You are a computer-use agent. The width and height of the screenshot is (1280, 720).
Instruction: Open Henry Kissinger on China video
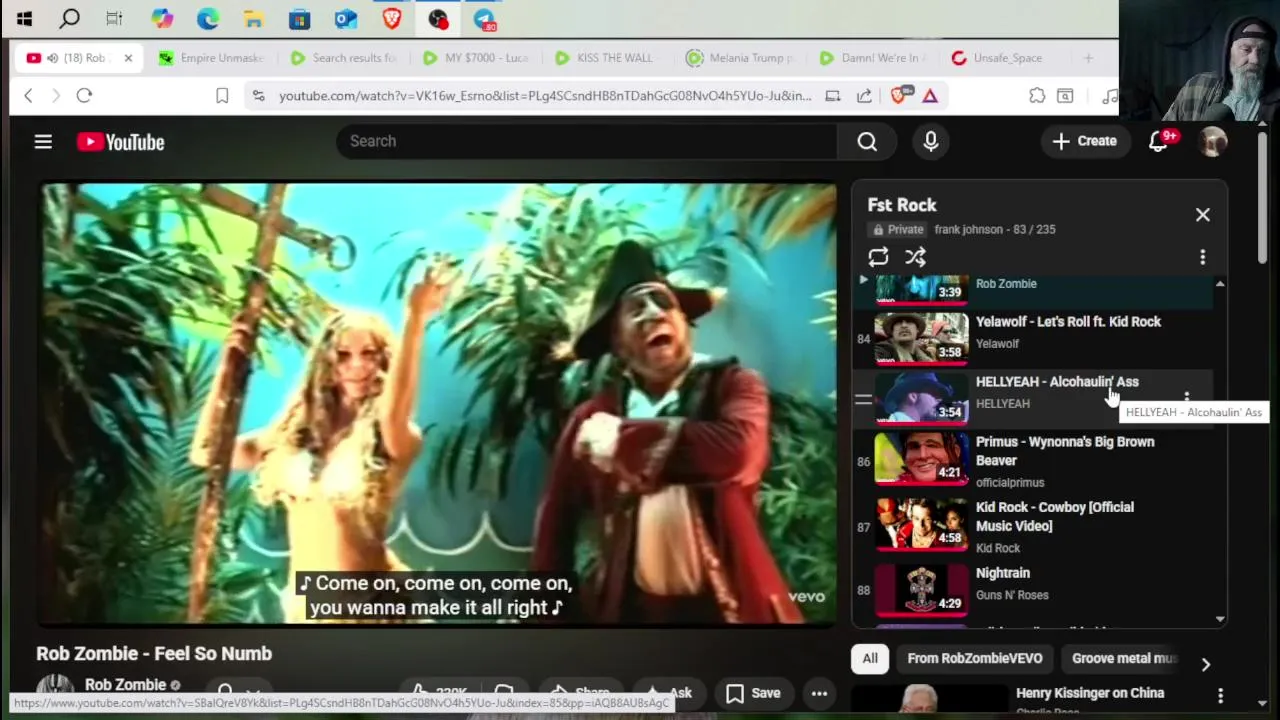[1090, 693]
